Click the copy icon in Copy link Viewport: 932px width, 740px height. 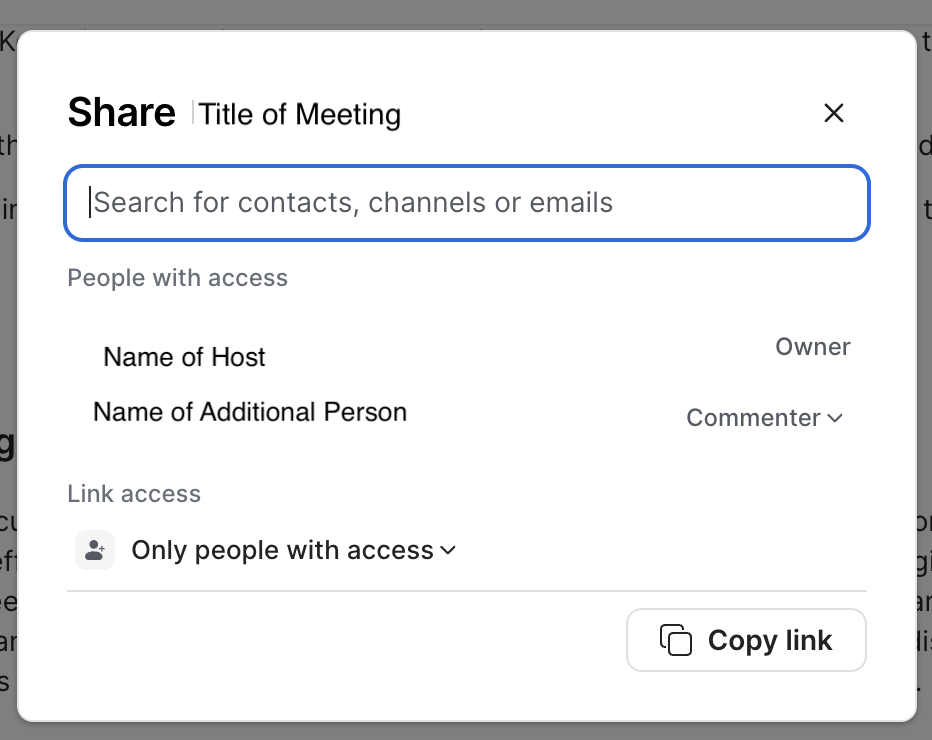coord(676,640)
